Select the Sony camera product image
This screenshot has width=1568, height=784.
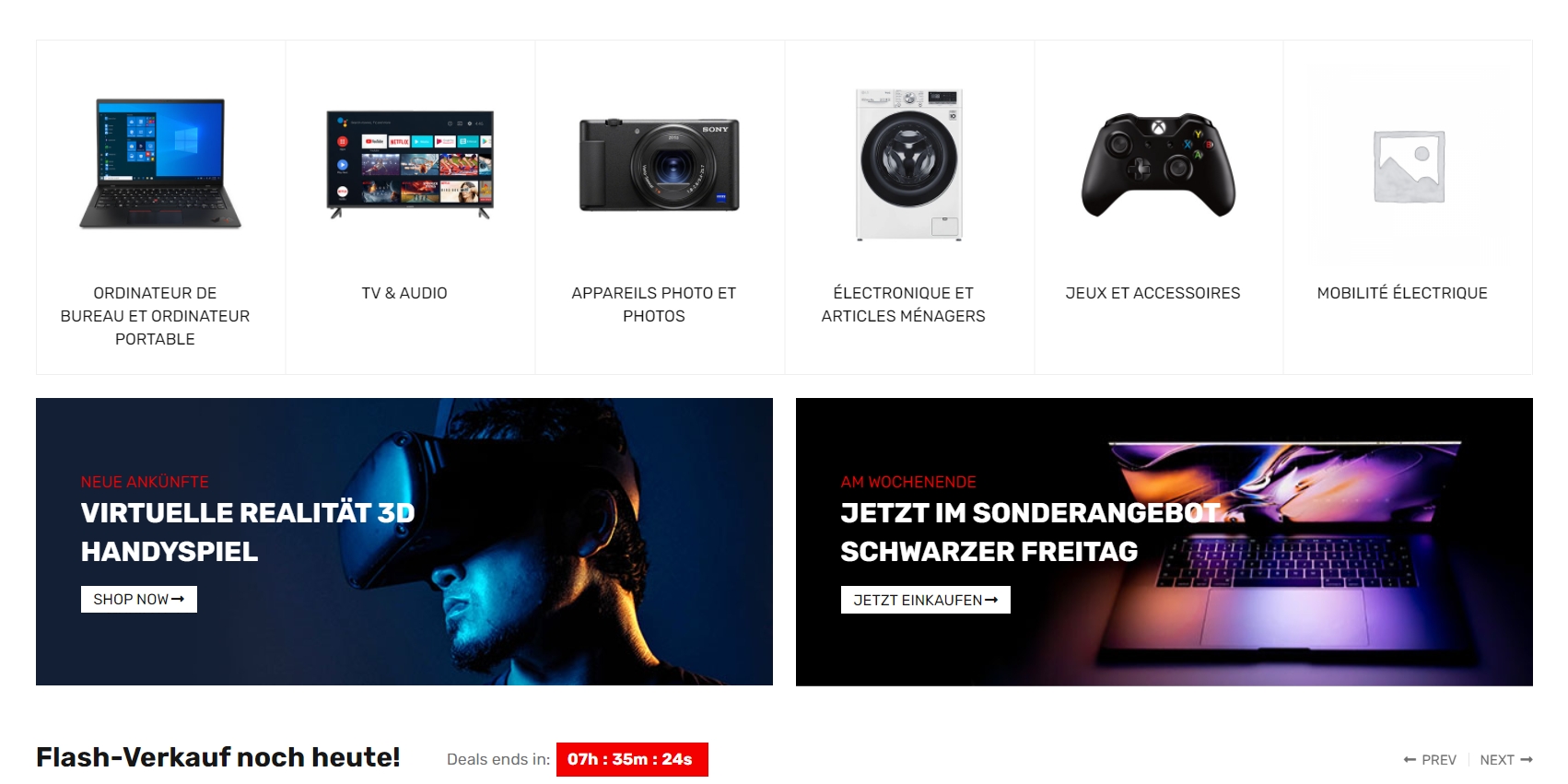[660, 164]
